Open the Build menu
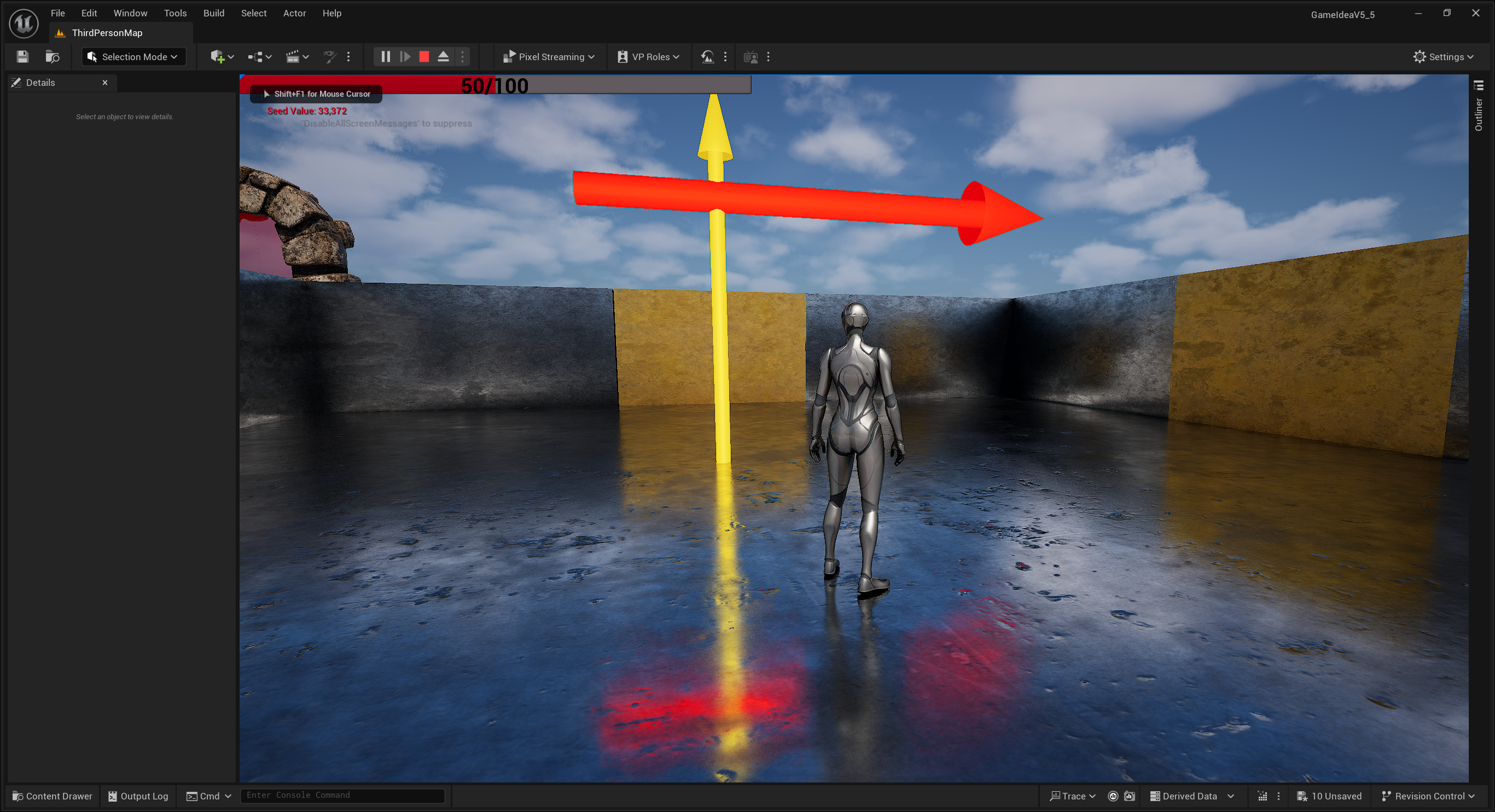 click(213, 13)
